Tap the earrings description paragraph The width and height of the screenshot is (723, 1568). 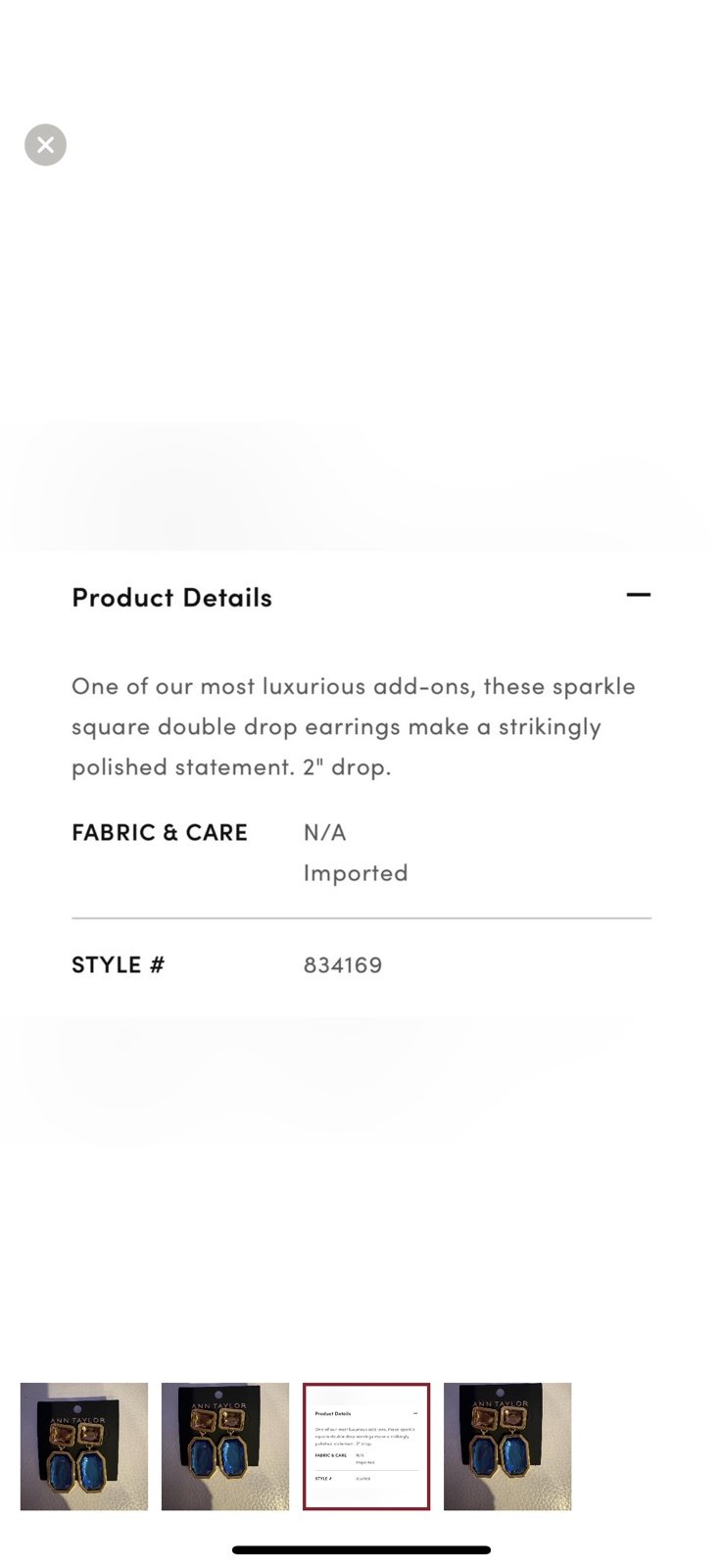[354, 726]
